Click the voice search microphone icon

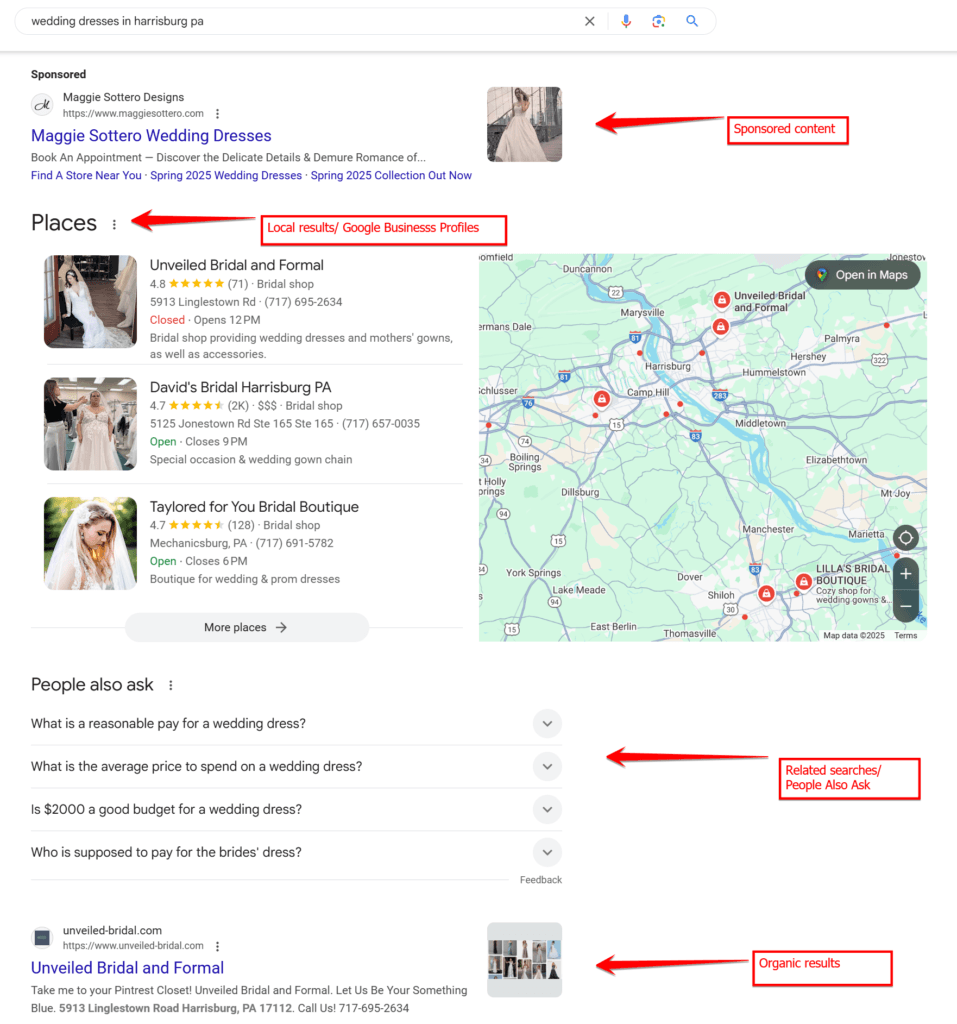[x=626, y=21]
